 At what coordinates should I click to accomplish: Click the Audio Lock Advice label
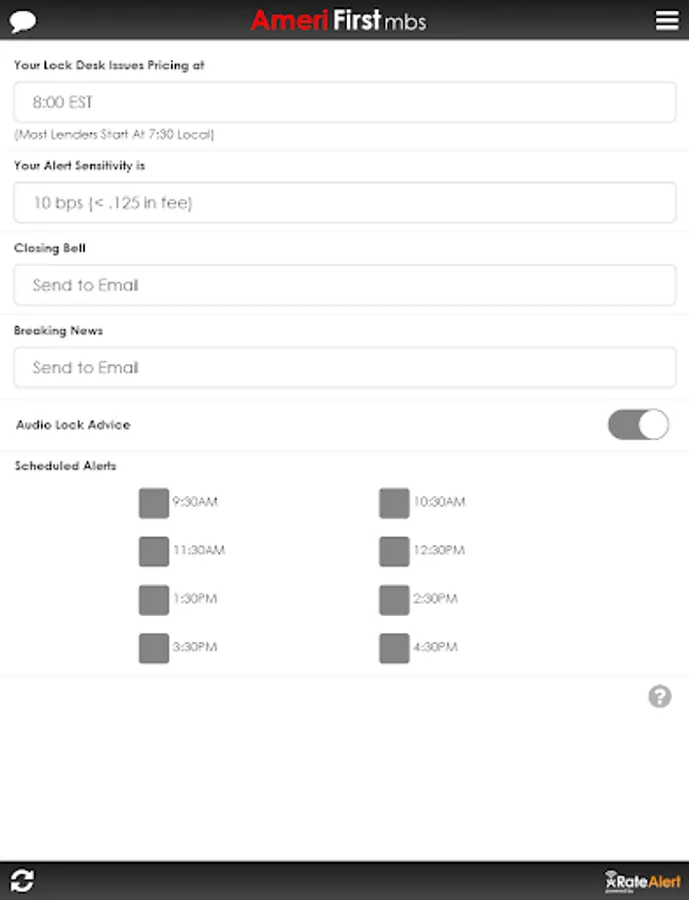[x=73, y=425]
